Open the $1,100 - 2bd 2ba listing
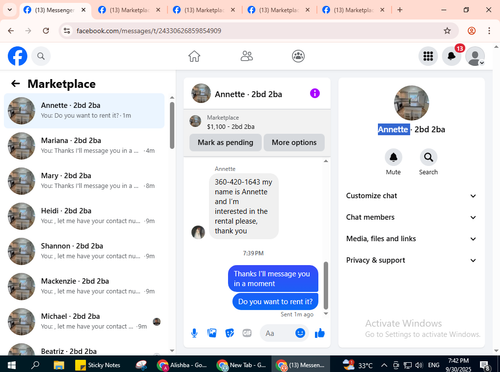 tap(257, 122)
